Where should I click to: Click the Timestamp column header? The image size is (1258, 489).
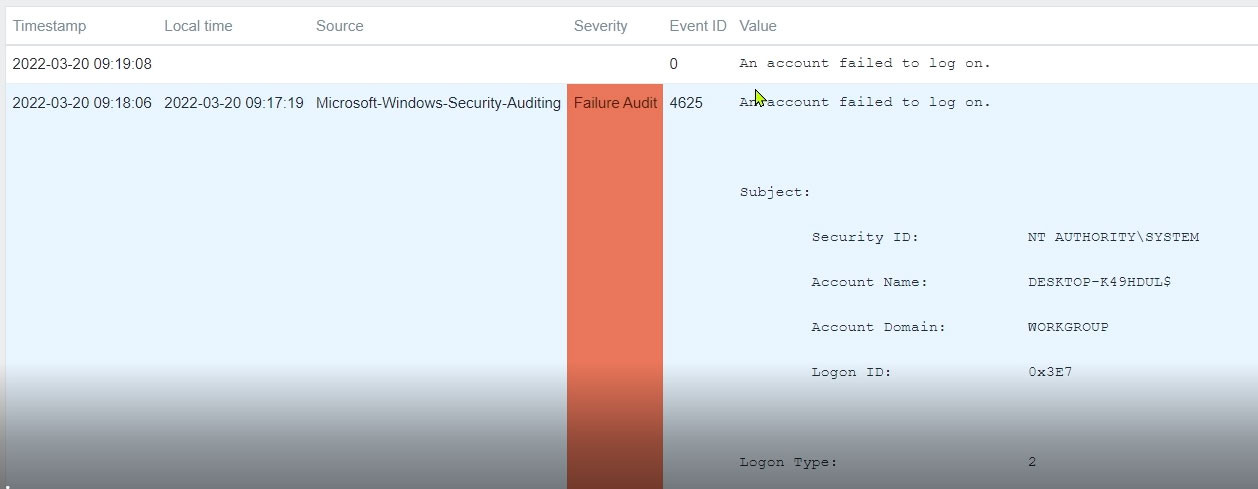49,26
